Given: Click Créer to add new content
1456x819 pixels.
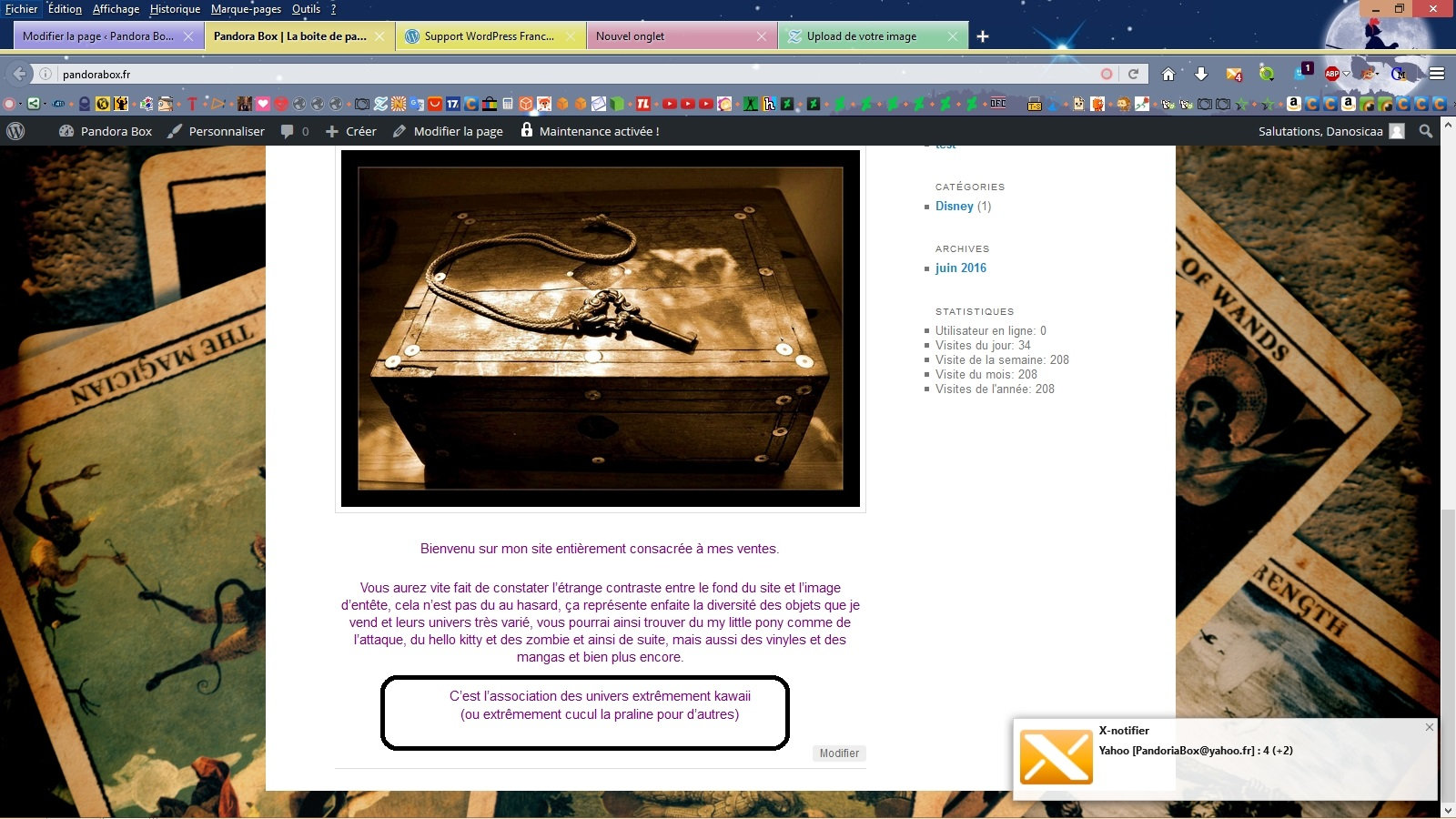Looking at the screenshot, I should (351, 131).
